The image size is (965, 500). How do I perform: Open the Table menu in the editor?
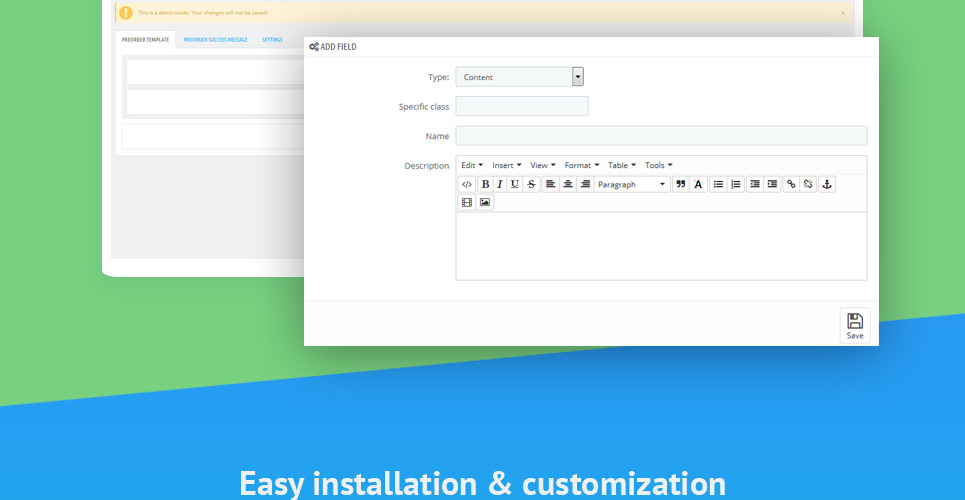click(622, 165)
